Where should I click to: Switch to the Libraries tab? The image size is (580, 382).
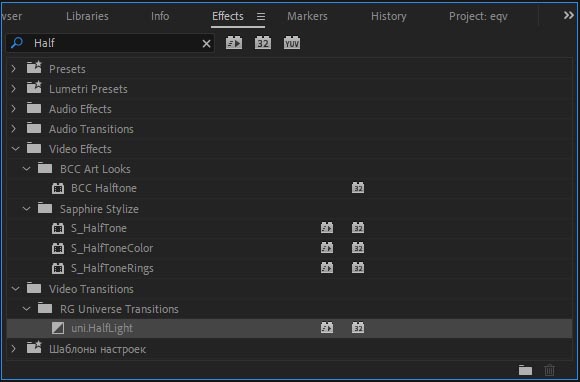click(x=87, y=16)
